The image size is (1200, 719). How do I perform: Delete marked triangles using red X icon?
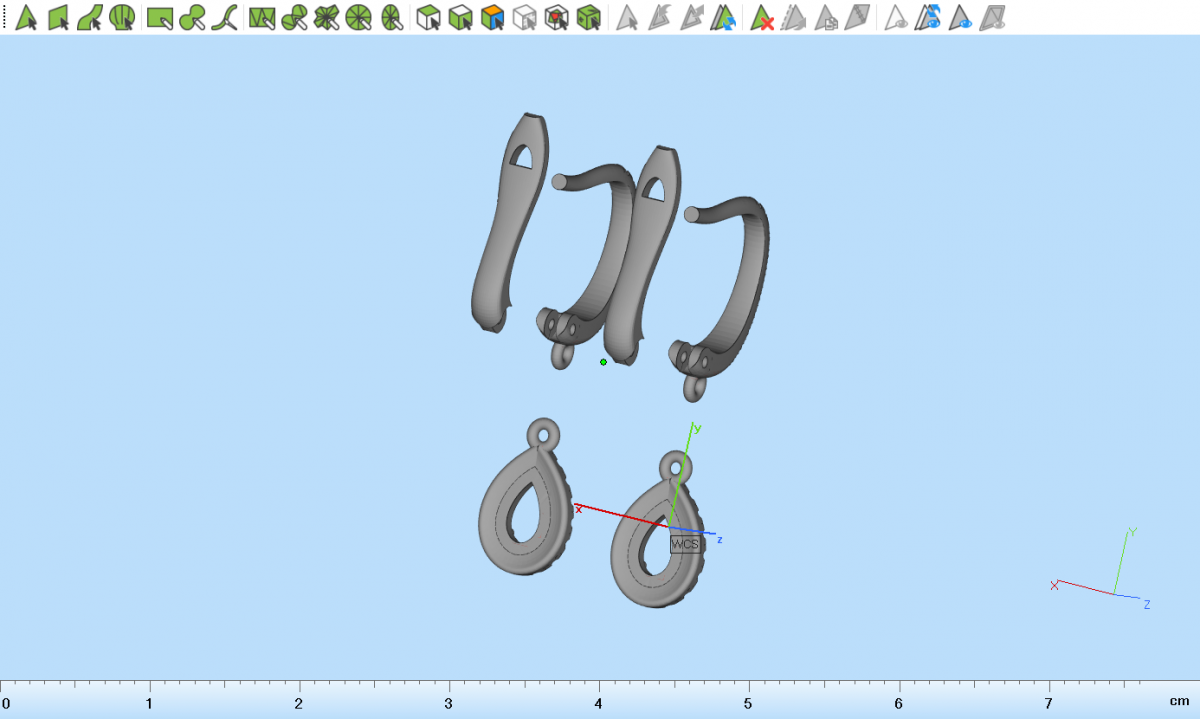click(763, 17)
